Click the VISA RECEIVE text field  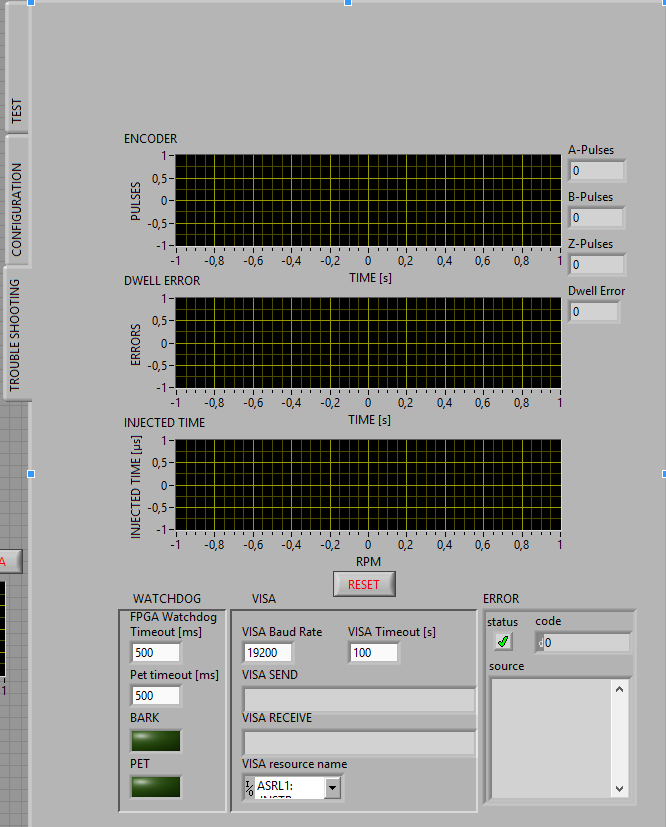pos(359,742)
